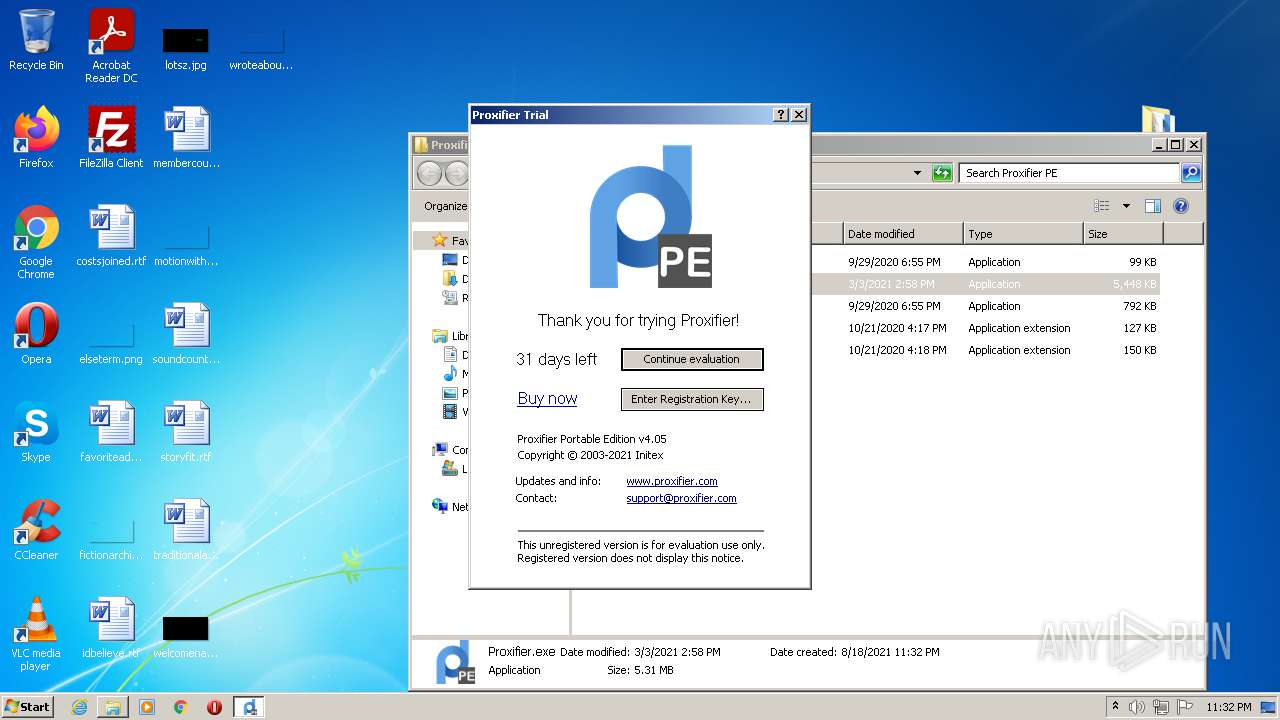Launch Acrobat Reader DC shortcut
The image size is (1280, 720).
(111, 46)
